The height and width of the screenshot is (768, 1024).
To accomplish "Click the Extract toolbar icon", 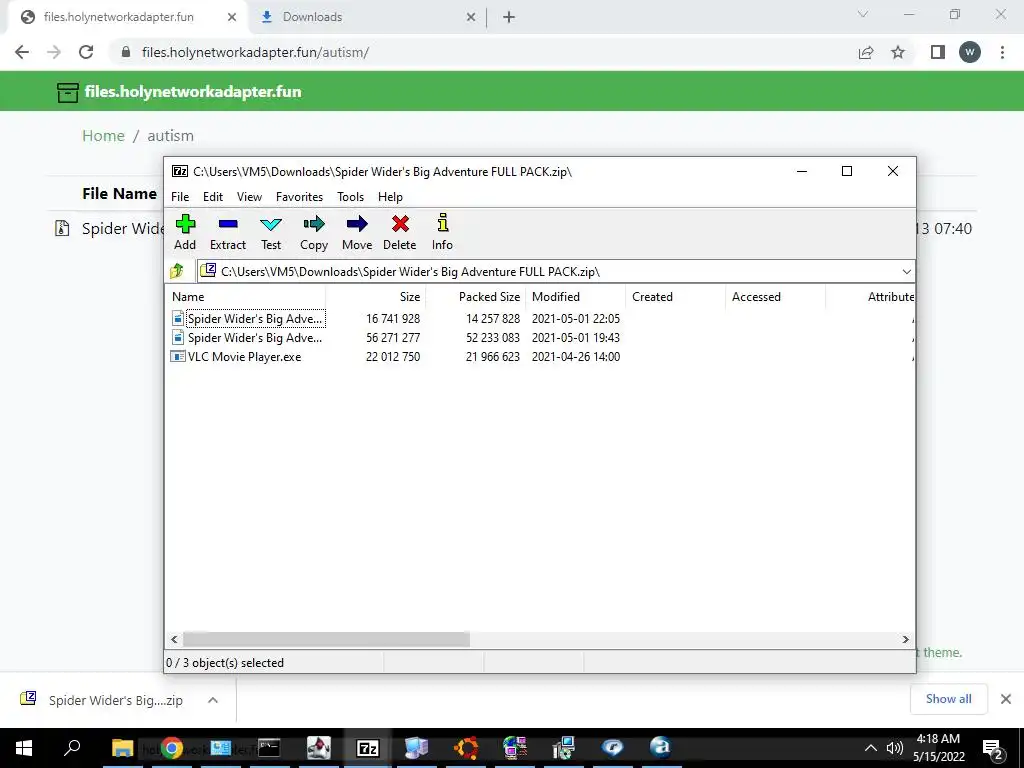I will coord(228,232).
